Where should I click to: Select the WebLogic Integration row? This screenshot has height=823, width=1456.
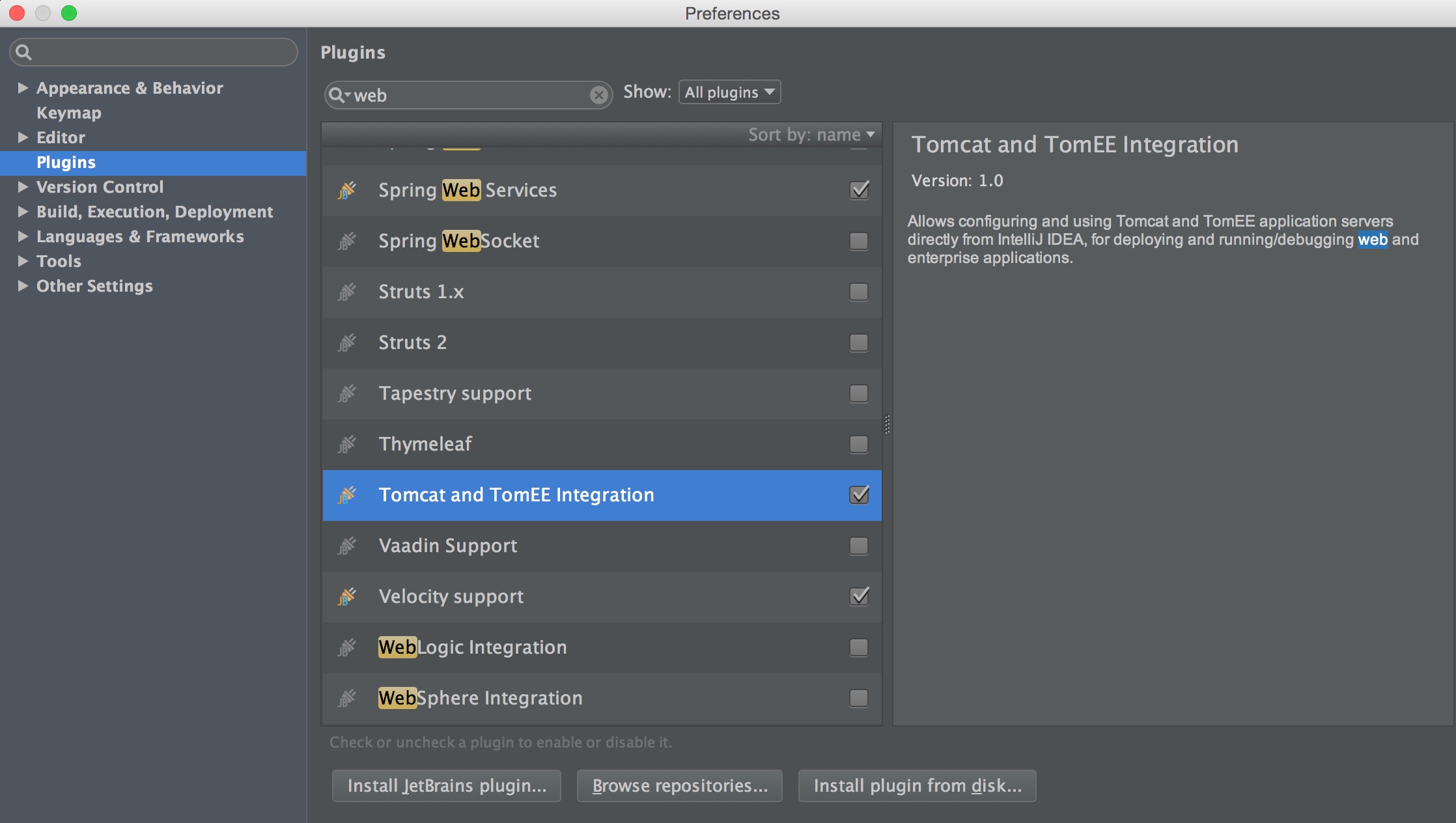pyautogui.click(x=602, y=647)
